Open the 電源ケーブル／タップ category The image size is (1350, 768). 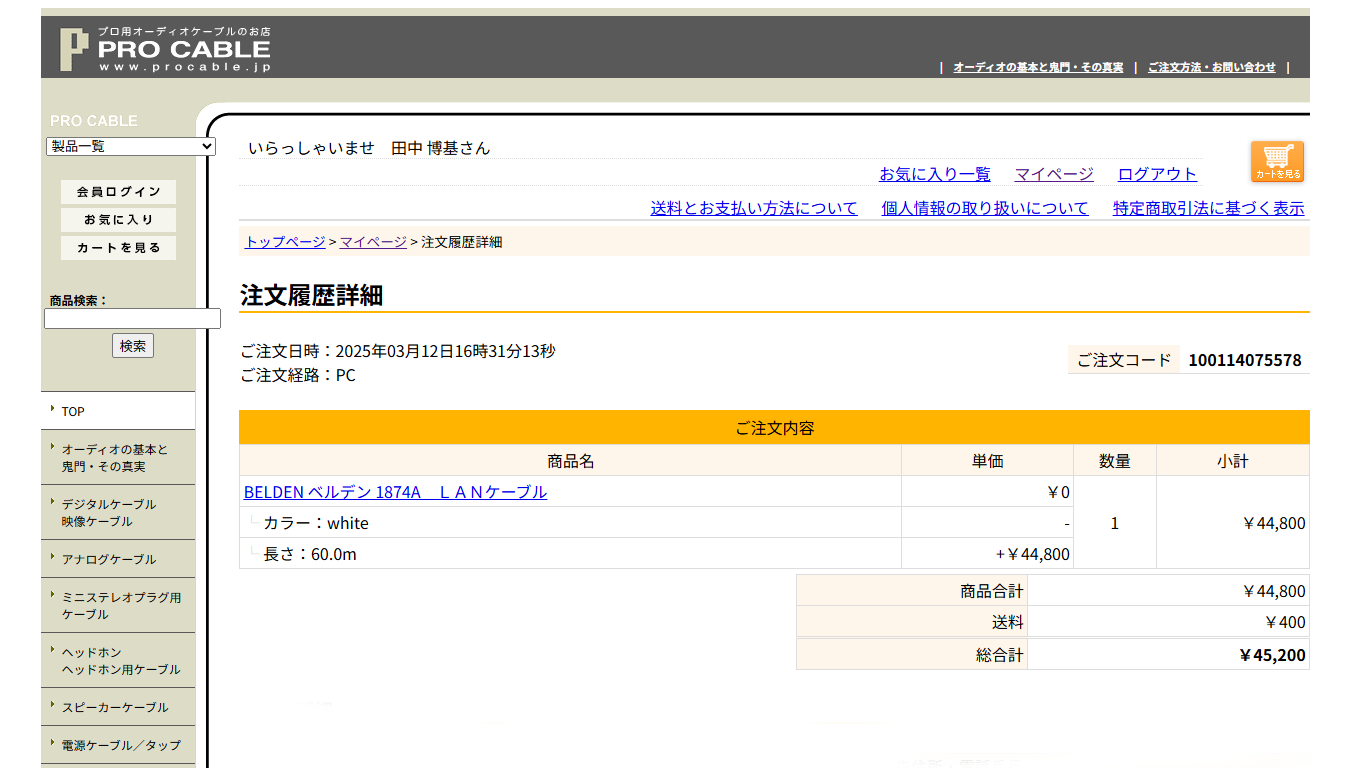coord(118,745)
